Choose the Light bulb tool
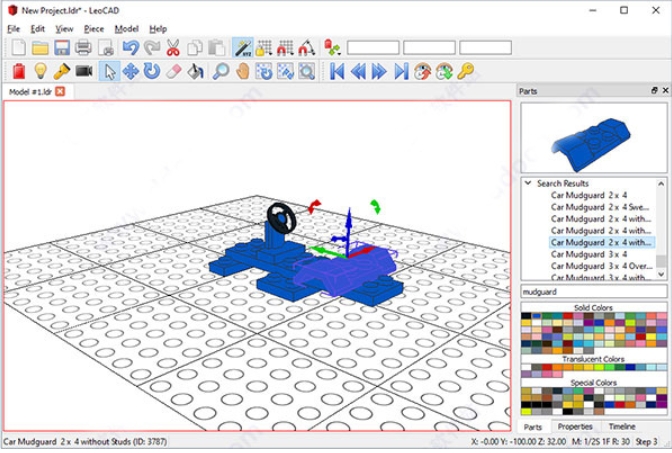 coord(40,71)
